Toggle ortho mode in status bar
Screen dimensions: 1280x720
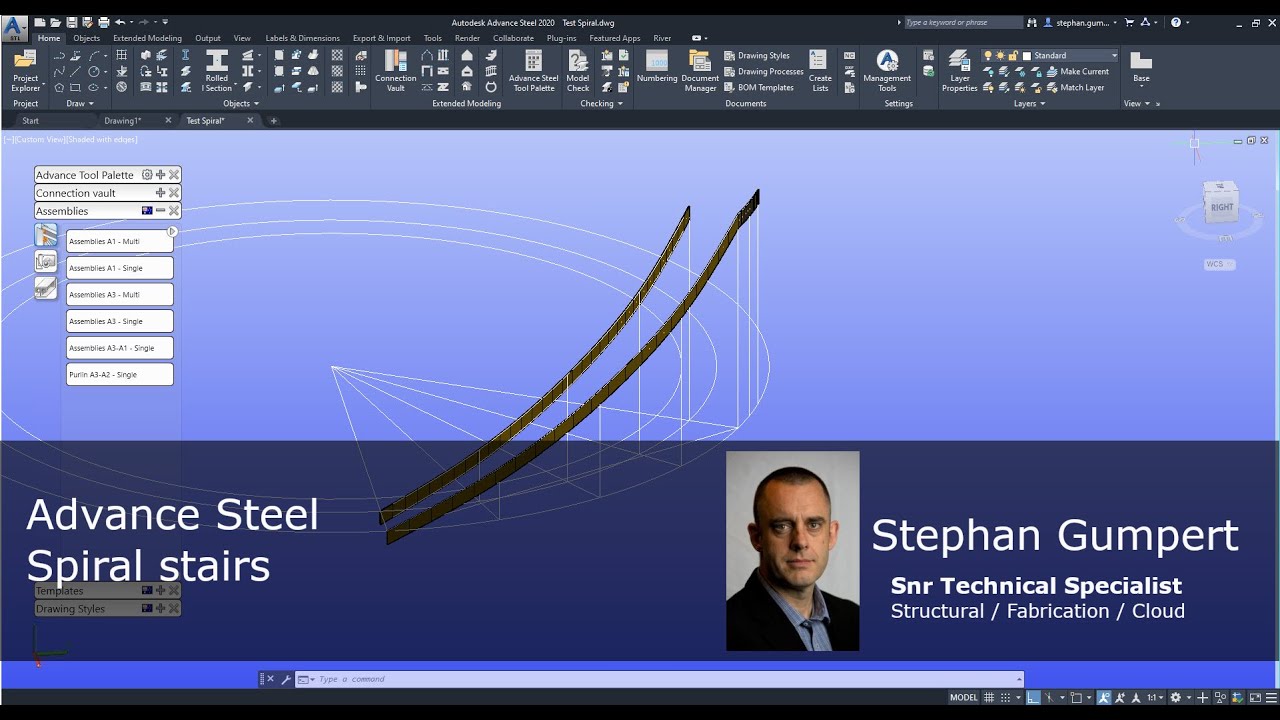(x=1033, y=698)
